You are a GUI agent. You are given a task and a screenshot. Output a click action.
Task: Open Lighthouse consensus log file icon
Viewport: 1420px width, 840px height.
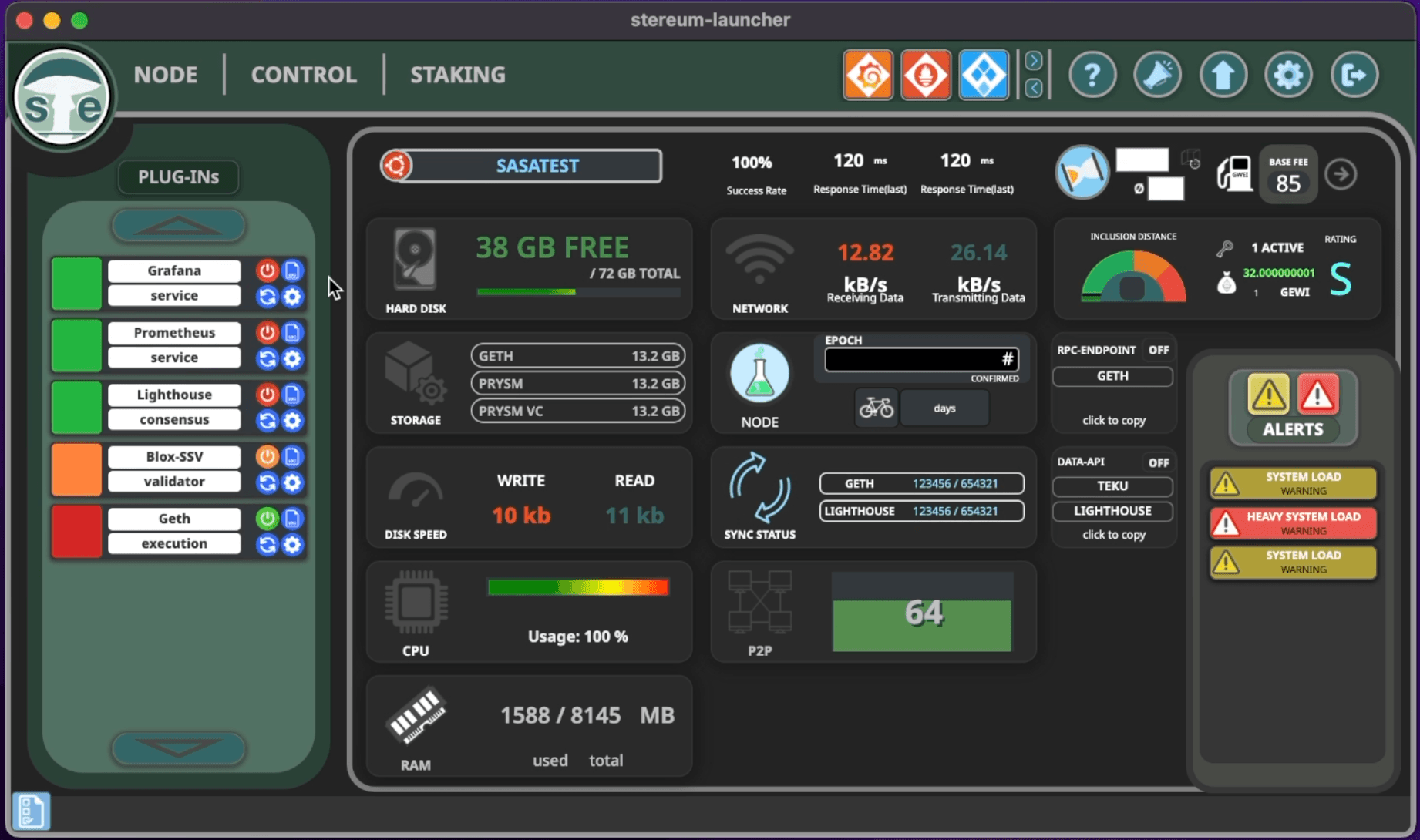tap(292, 395)
